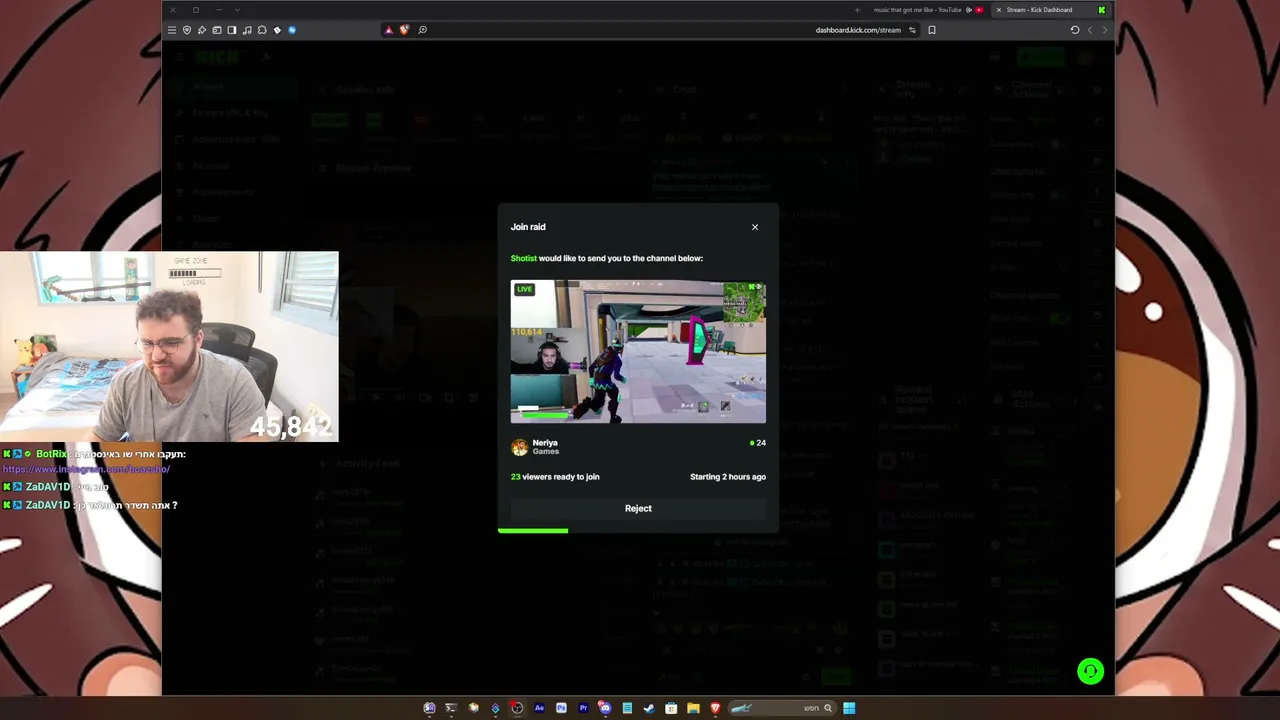Launch Photoshop from the taskbar
Viewport: 1280px width, 720px height.
(561, 708)
